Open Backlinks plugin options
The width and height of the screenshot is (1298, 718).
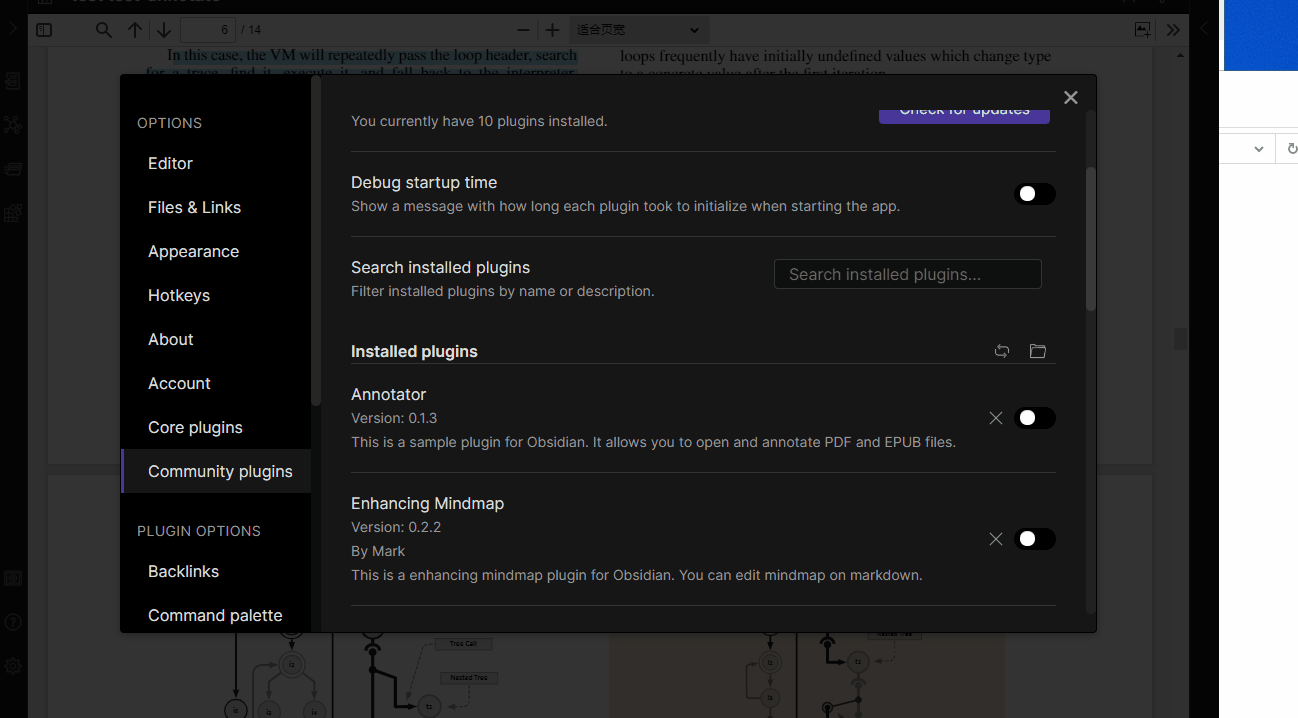tap(216, 571)
